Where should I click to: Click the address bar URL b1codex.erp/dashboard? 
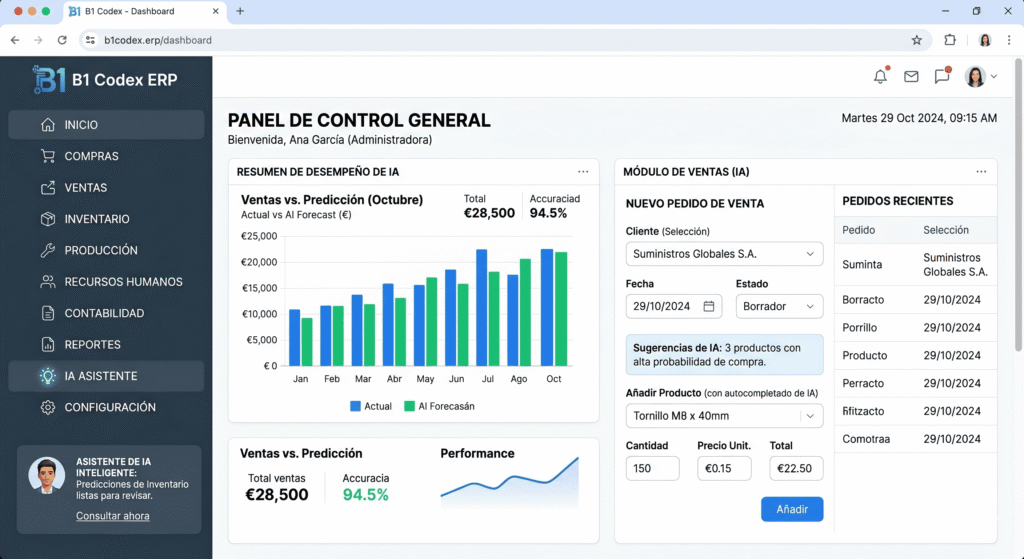tap(158, 40)
